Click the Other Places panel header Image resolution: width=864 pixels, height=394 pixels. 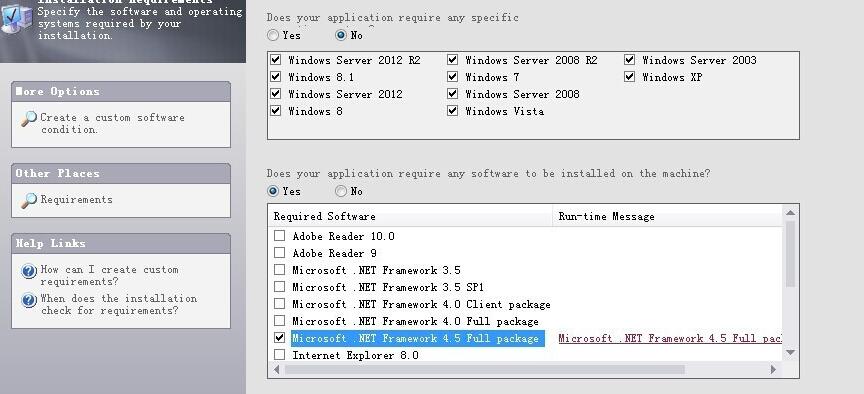click(x=121, y=174)
